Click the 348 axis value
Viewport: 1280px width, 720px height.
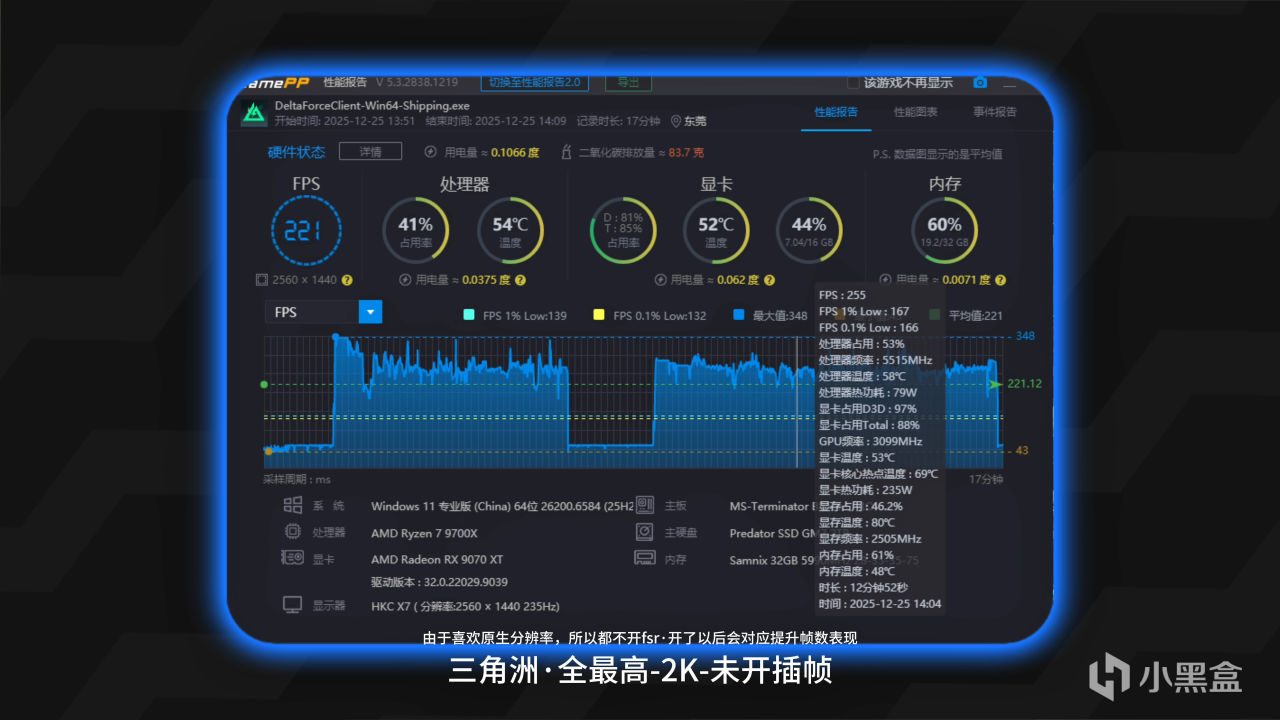coord(1025,336)
